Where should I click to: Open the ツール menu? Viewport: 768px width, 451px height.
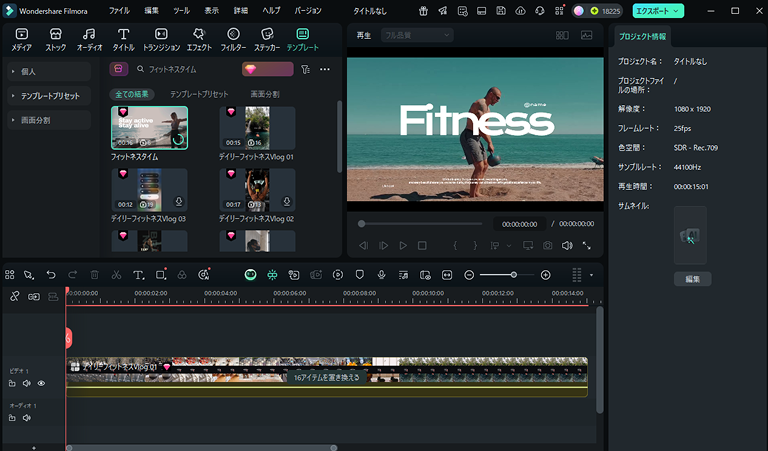181,11
